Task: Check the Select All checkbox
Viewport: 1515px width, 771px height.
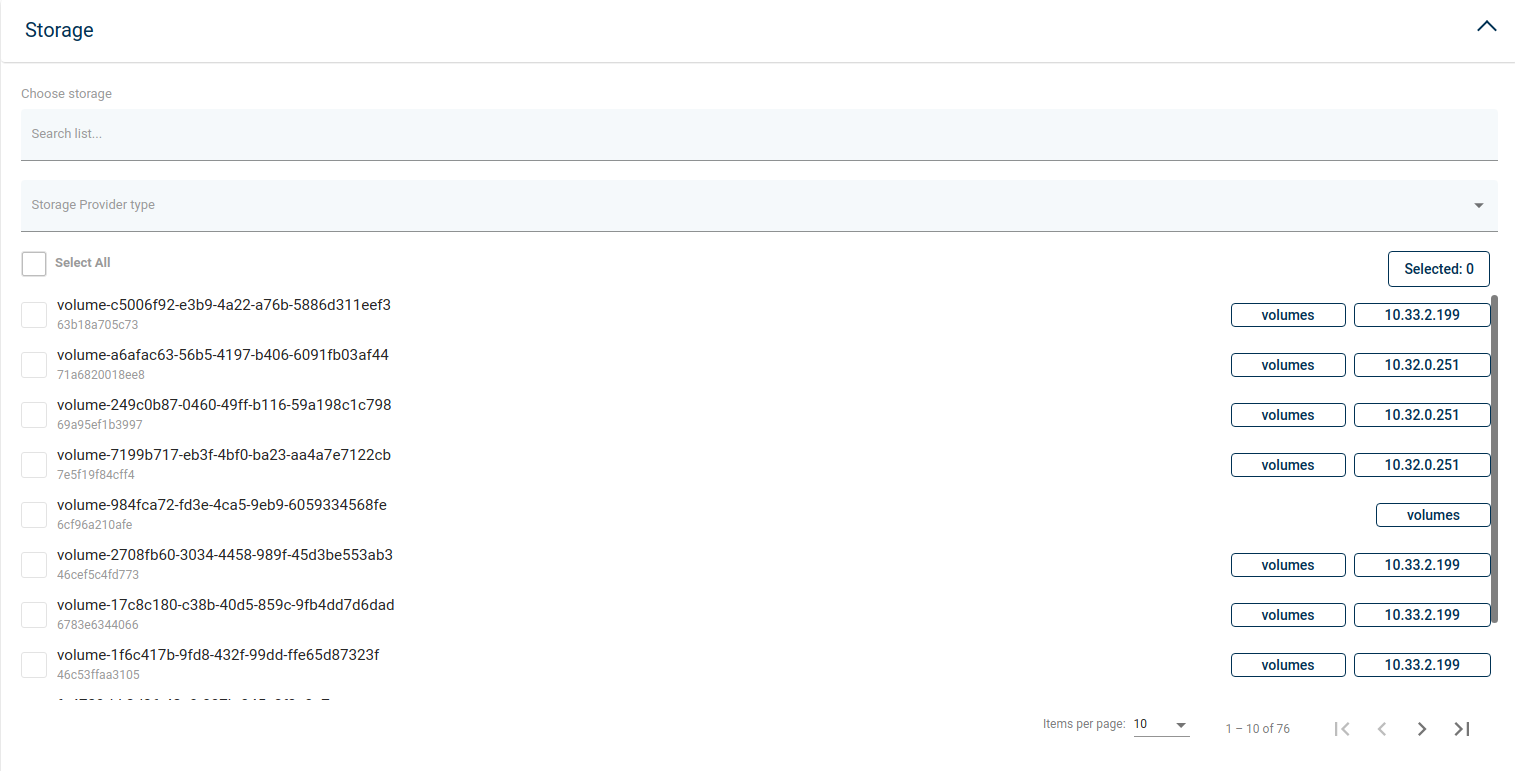Action: tap(34, 264)
